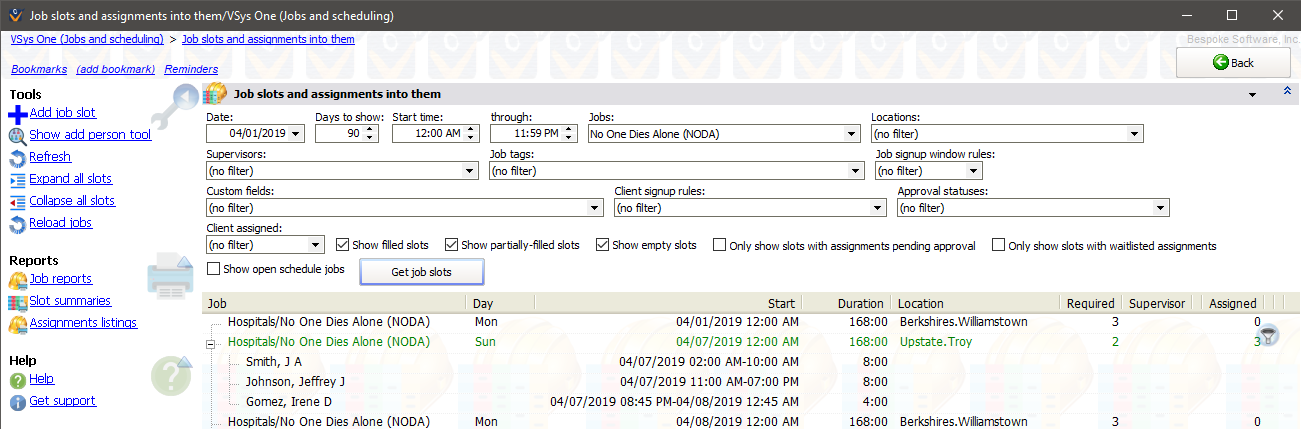This screenshot has width=1301, height=429.
Task: Click the Job reports icon
Action: coord(18,280)
